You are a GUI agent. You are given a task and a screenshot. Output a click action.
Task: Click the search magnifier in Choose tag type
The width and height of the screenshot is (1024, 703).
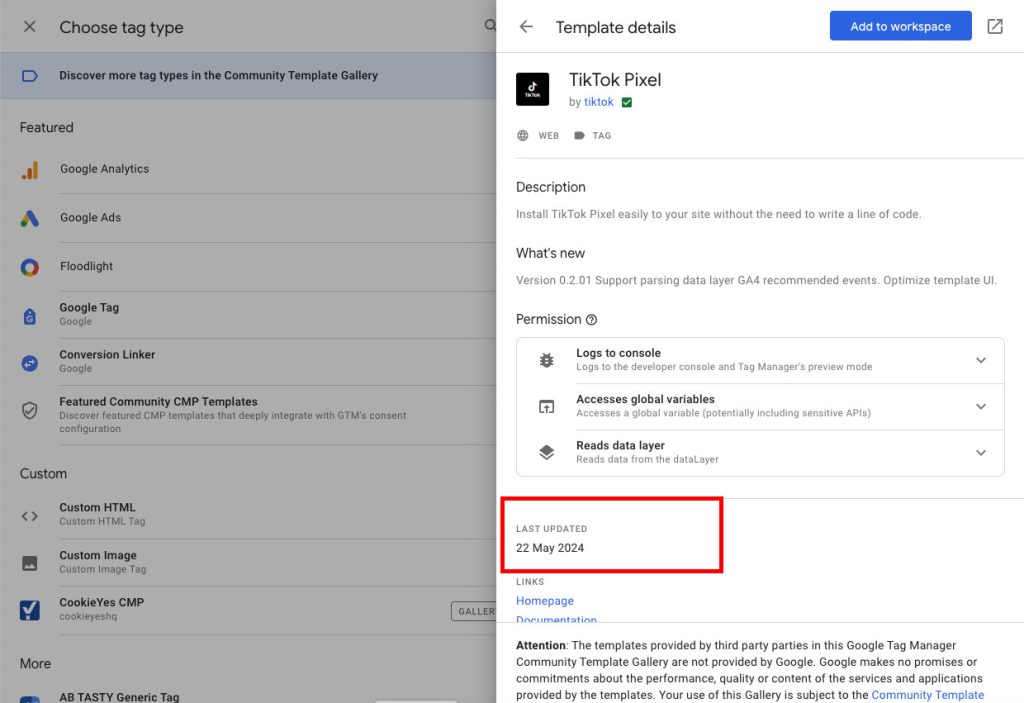point(490,25)
